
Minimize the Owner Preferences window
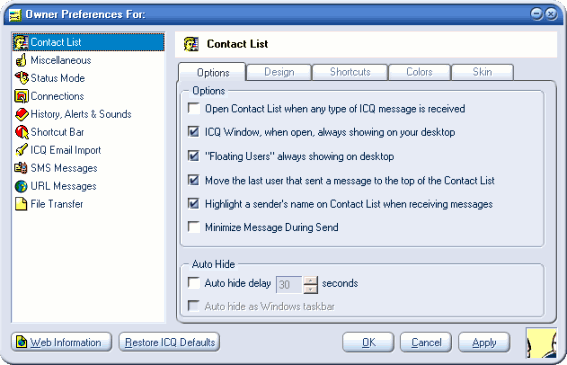[537, 14]
